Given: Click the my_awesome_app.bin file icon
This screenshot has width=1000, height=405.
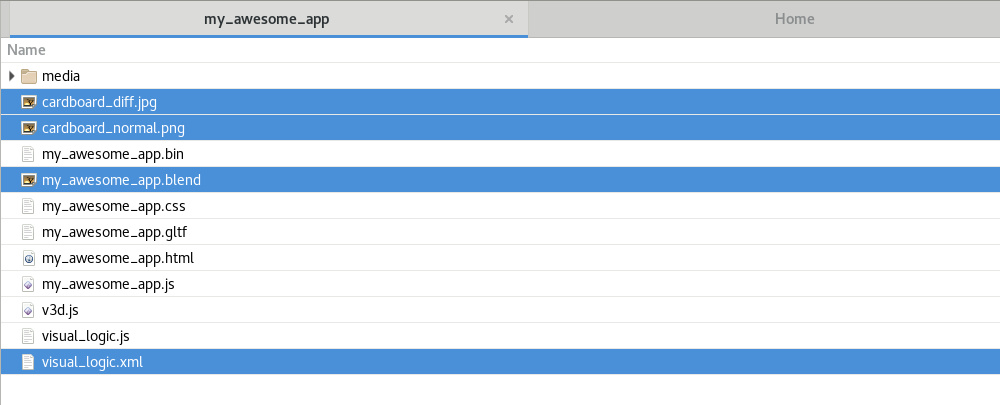Looking at the screenshot, I should (29, 154).
